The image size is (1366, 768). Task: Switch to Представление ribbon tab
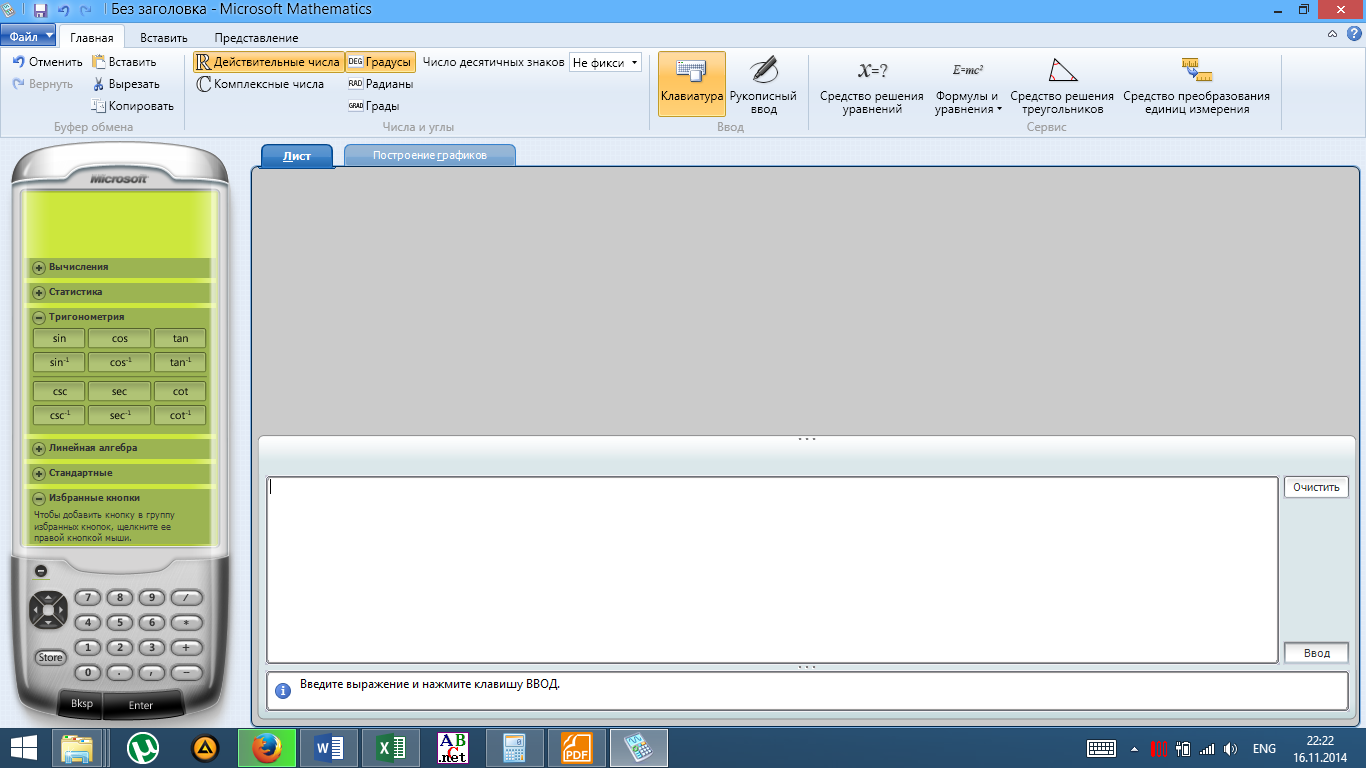tap(256, 38)
